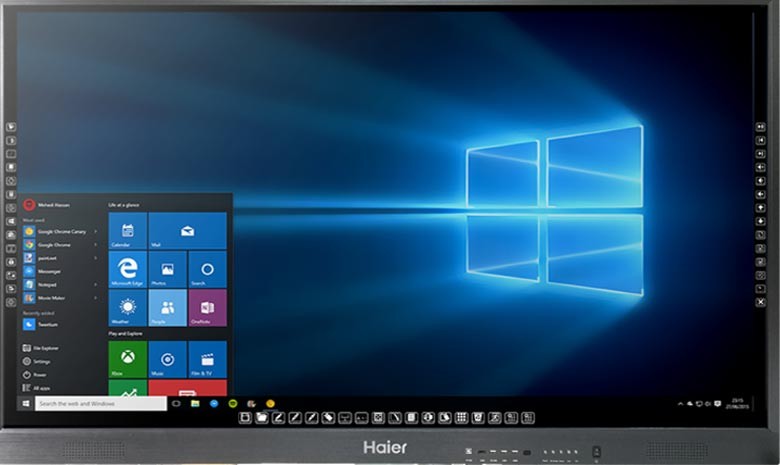Open the Music tile
Image resolution: width=780 pixels, height=465 pixels.
coord(167,359)
